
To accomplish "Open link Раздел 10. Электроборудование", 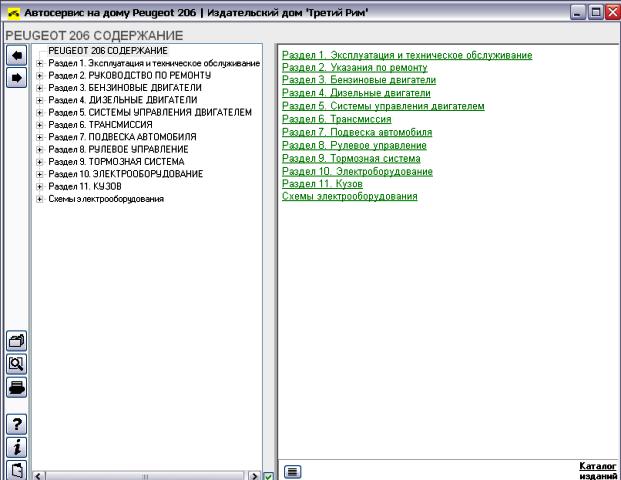I will (x=357, y=171).
